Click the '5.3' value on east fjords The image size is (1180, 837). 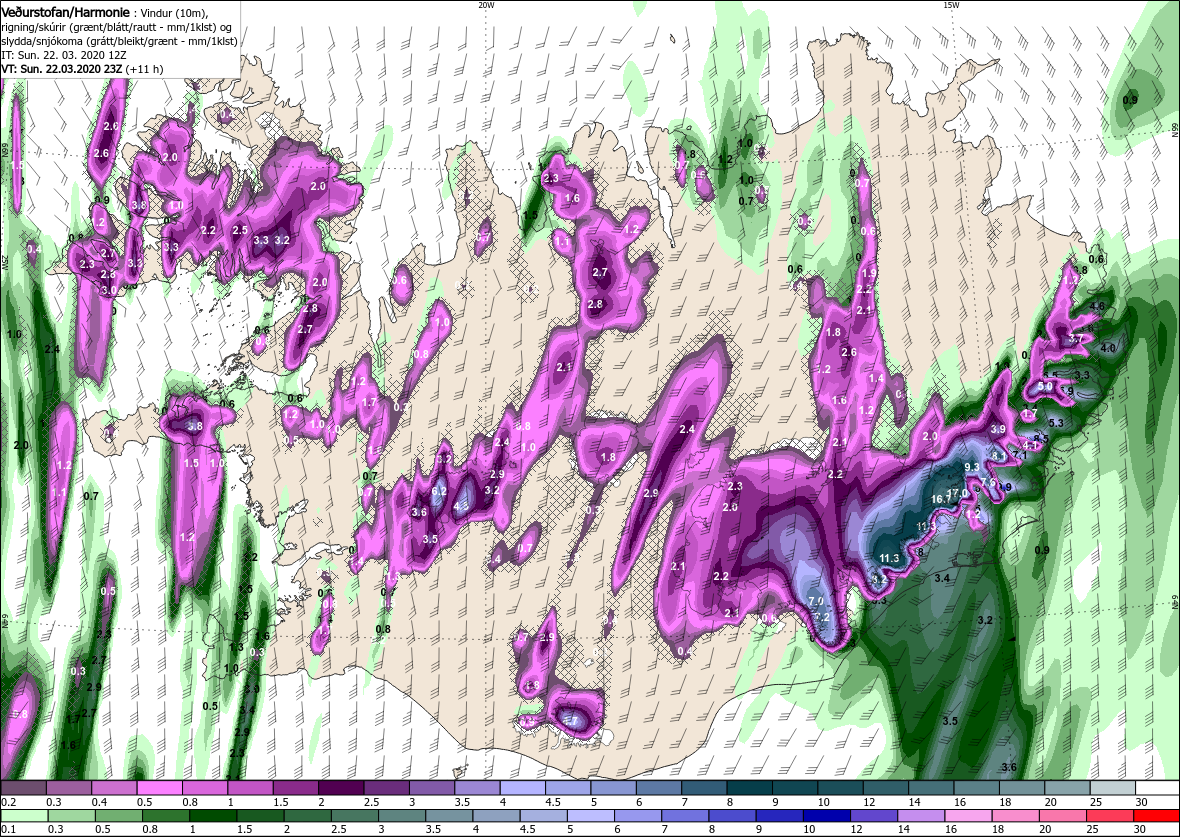pyautogui.click(x=1056, y=423)
